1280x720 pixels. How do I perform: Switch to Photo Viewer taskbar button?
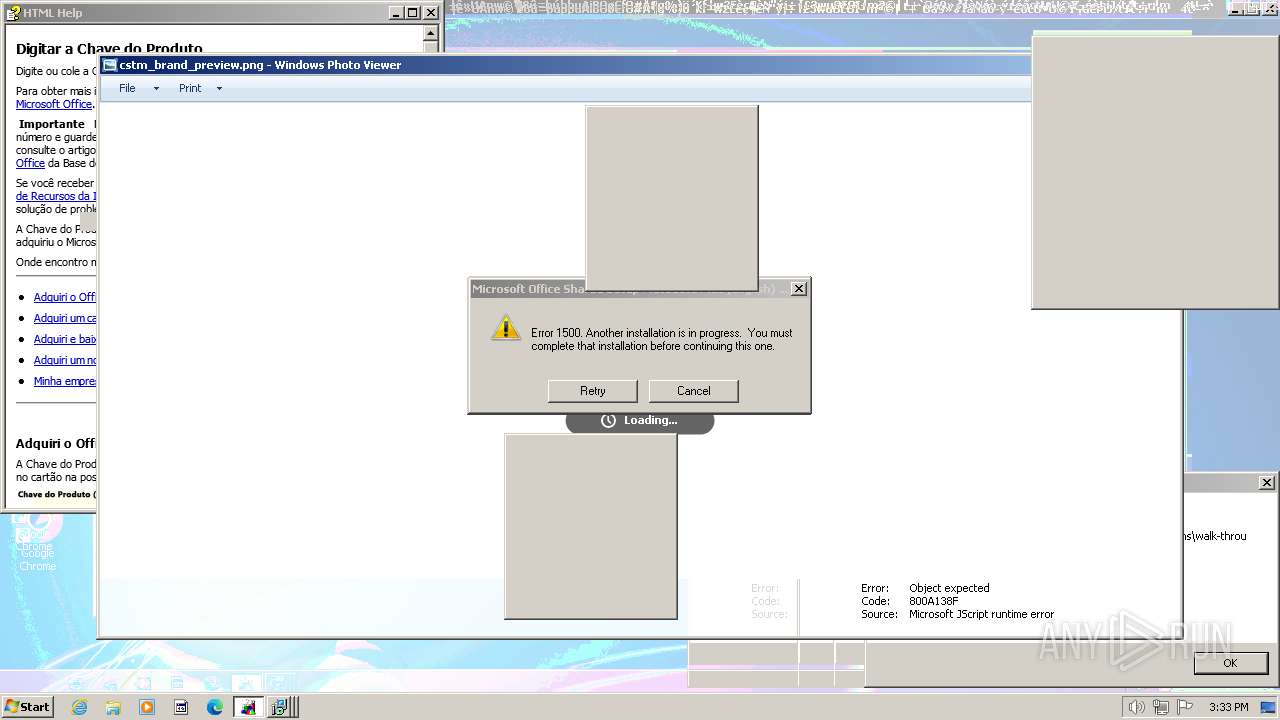point(248,707)
